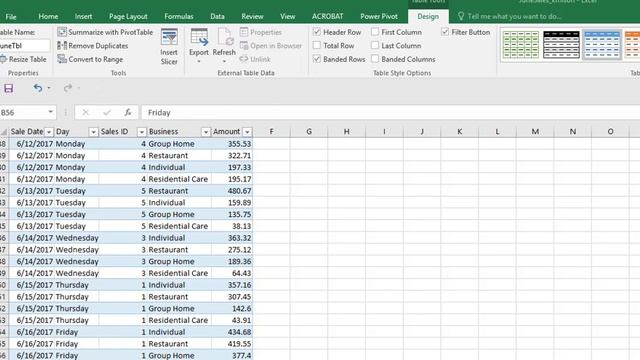The height and width of the screenshot is (360, 640).
Task: Open the Business filter dropdown
Action: (x=205, y=132)
